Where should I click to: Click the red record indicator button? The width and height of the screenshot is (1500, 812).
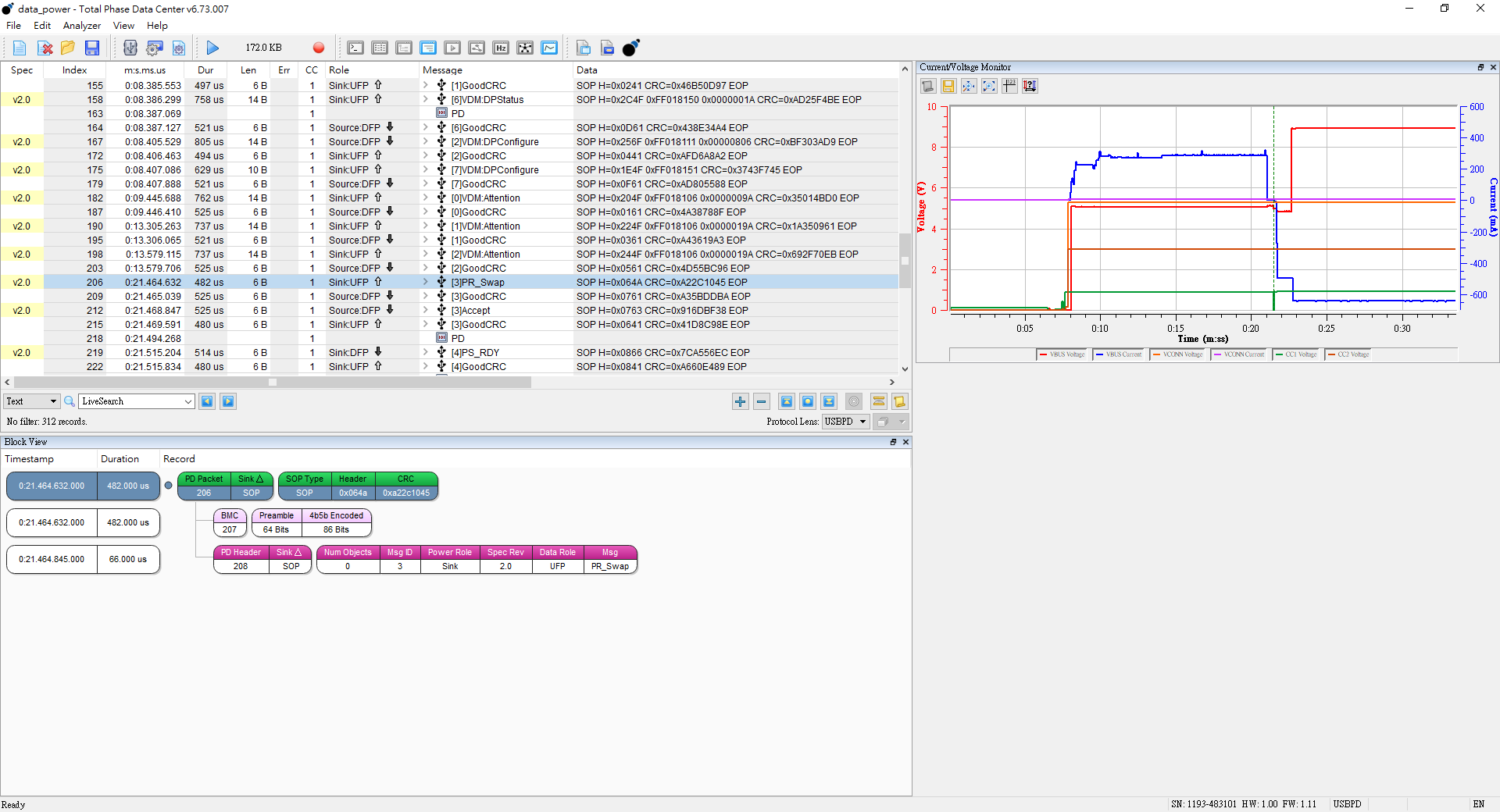319,48
